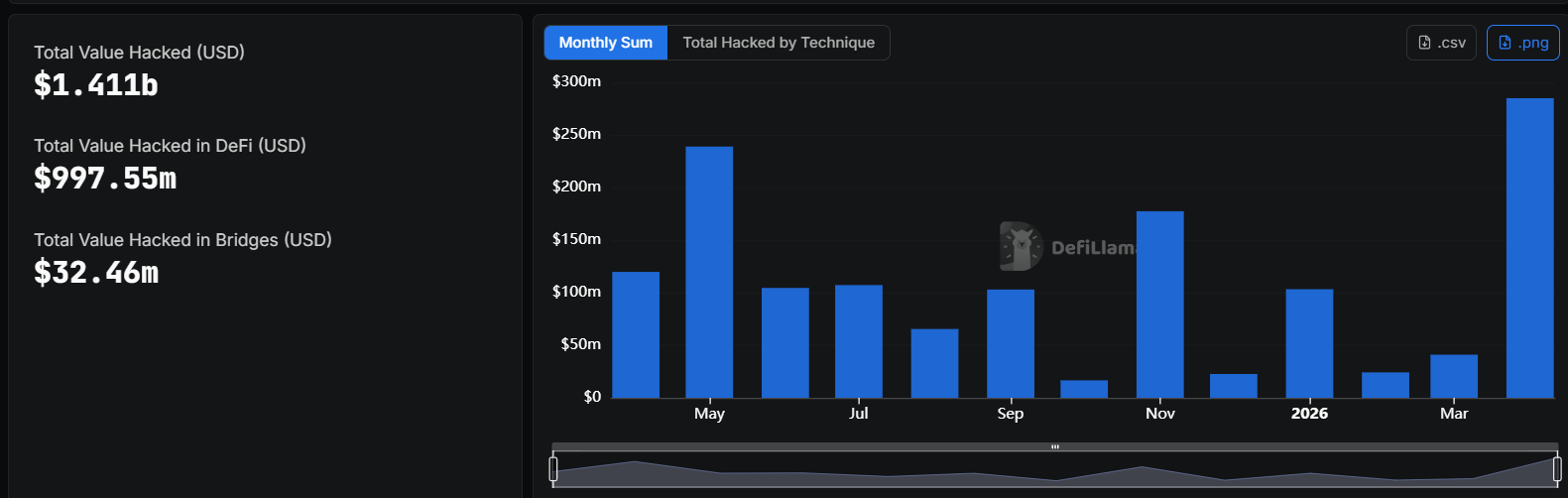The height and width of the screenshot is (498, 1568).
Task: Switch to the Monthly Sum tab
Action: [x=605, y=43]
